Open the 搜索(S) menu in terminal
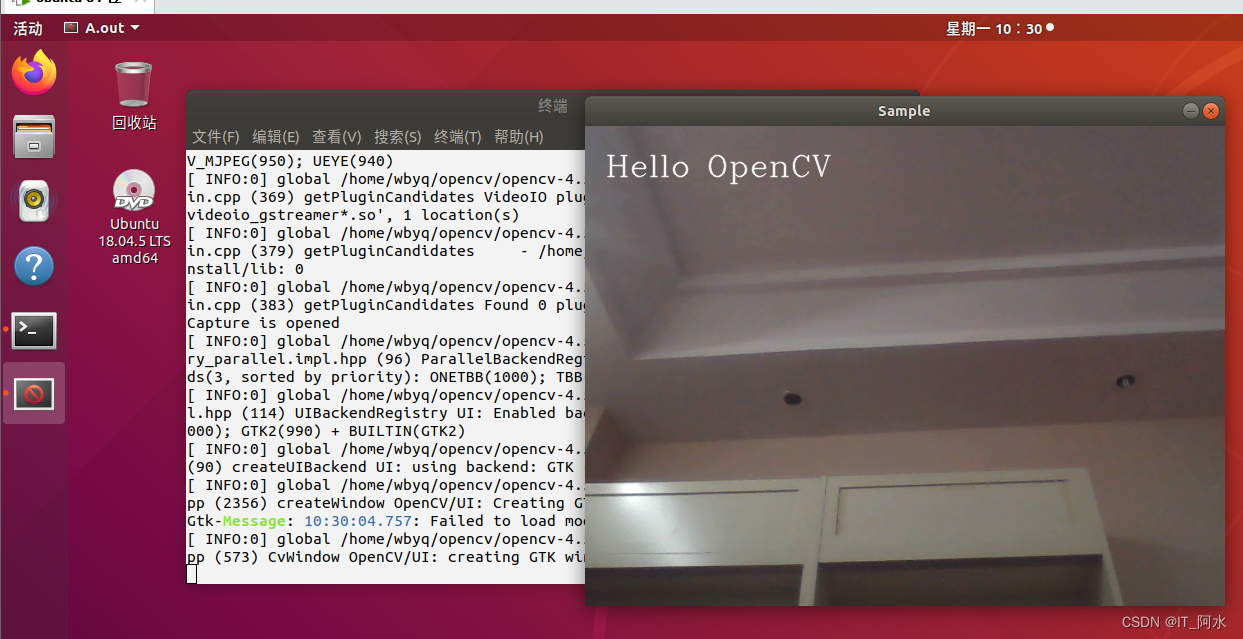 (398, 137)
